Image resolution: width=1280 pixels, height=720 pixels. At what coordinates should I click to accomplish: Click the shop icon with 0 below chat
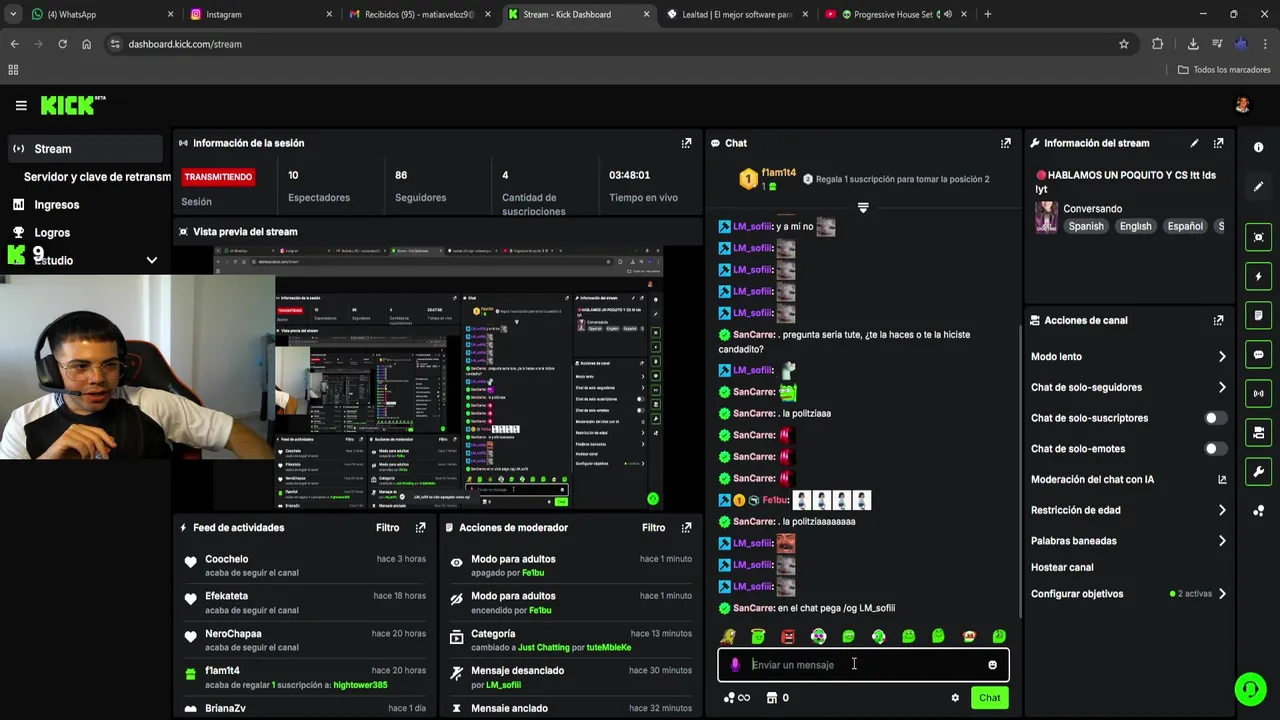777,698
